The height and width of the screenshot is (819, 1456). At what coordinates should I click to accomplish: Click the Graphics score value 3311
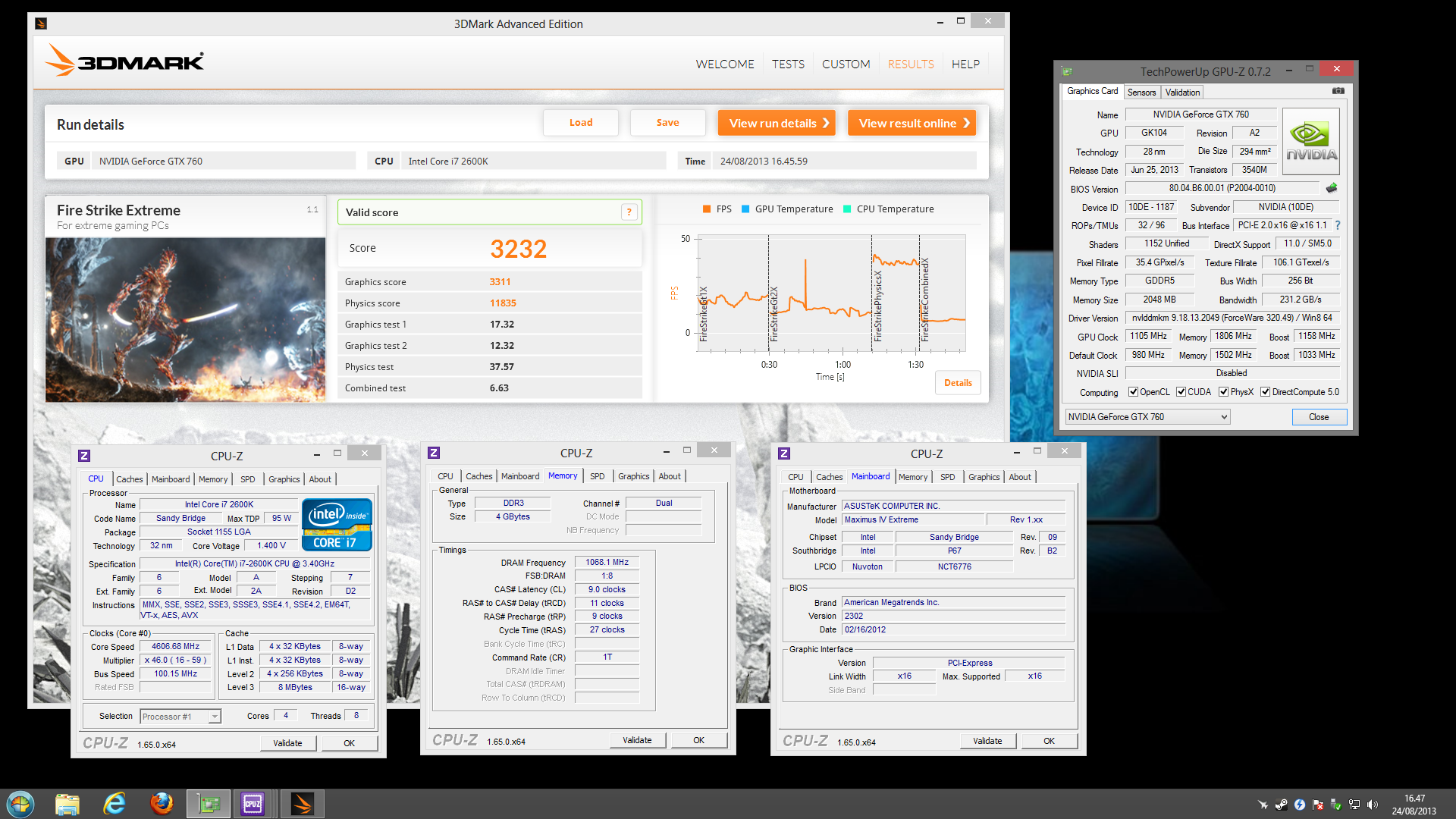pyautogui.click(x=500, y=282)
